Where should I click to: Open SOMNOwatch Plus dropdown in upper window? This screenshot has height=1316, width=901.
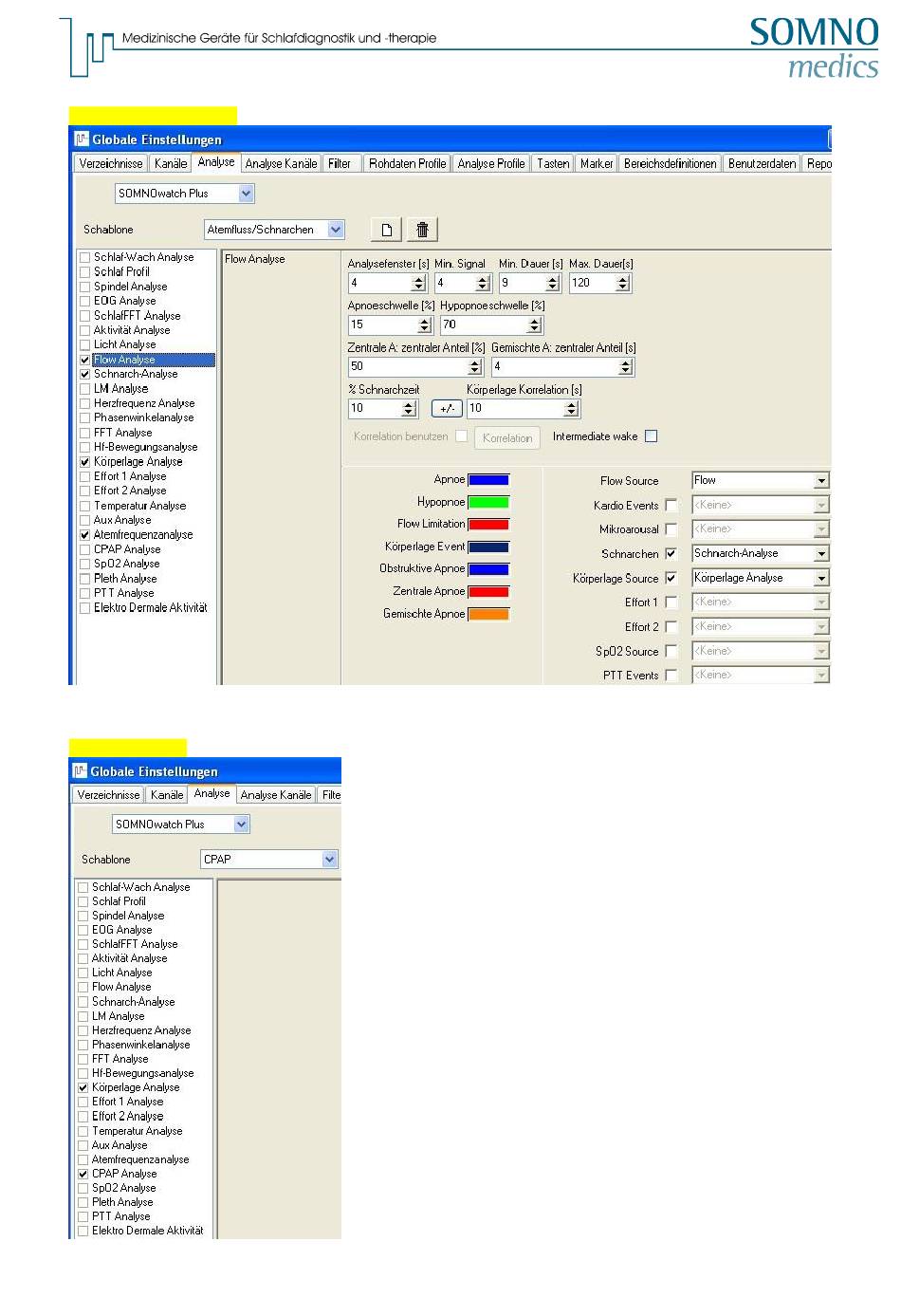point(247,194)
